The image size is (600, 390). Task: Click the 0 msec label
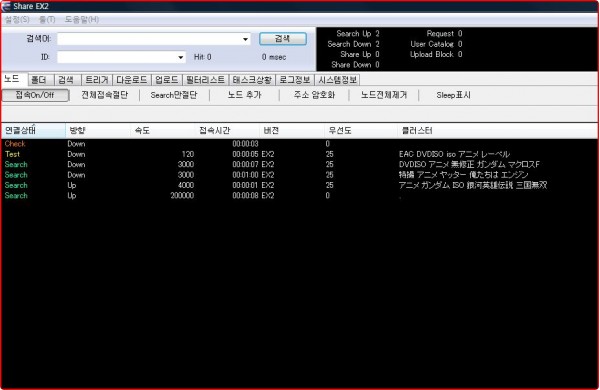pos(274,57)
